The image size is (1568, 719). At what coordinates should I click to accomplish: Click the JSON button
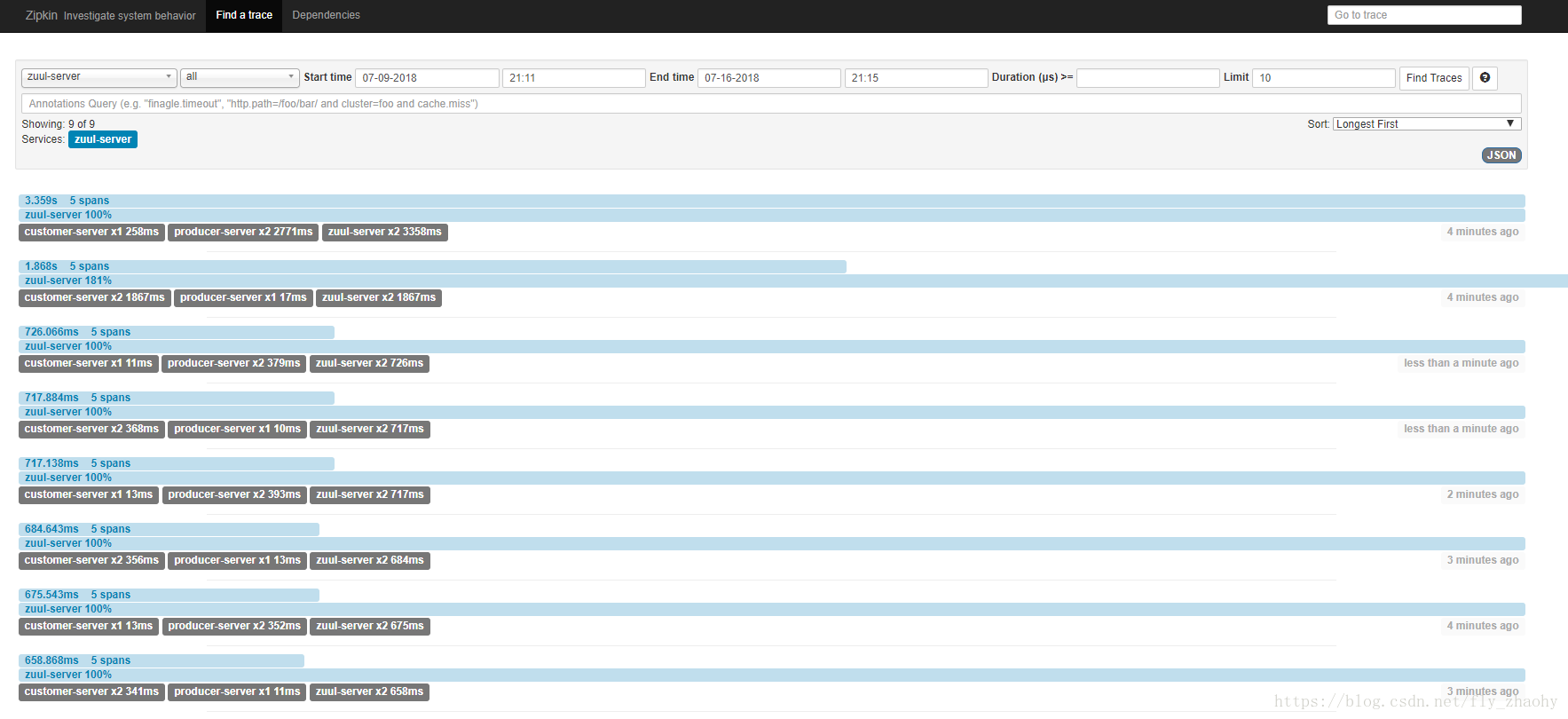pyautogui.click(x=1501, y=155)
